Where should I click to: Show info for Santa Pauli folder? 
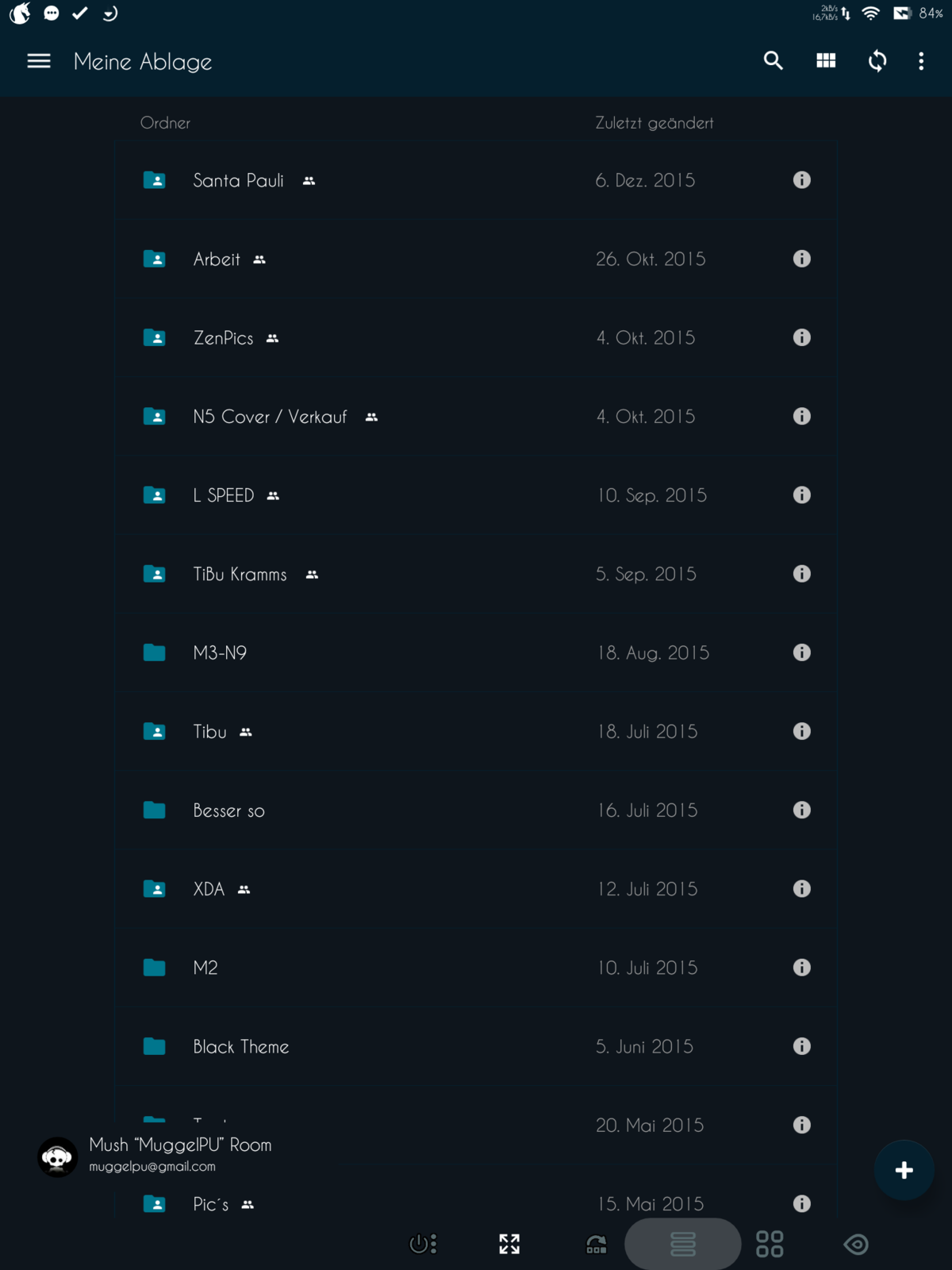(x=802, y=180)
